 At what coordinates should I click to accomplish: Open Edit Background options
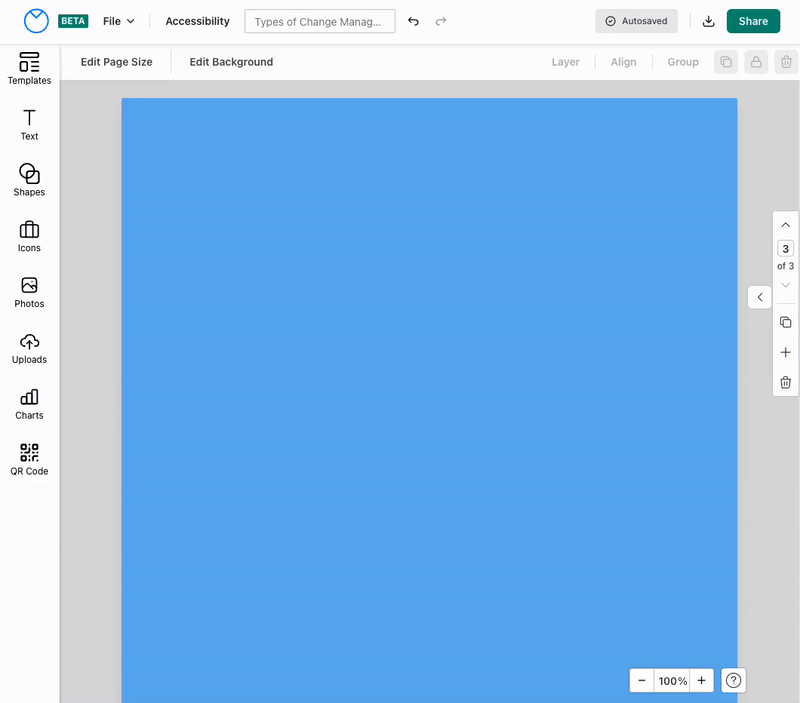tap(231, 61)
